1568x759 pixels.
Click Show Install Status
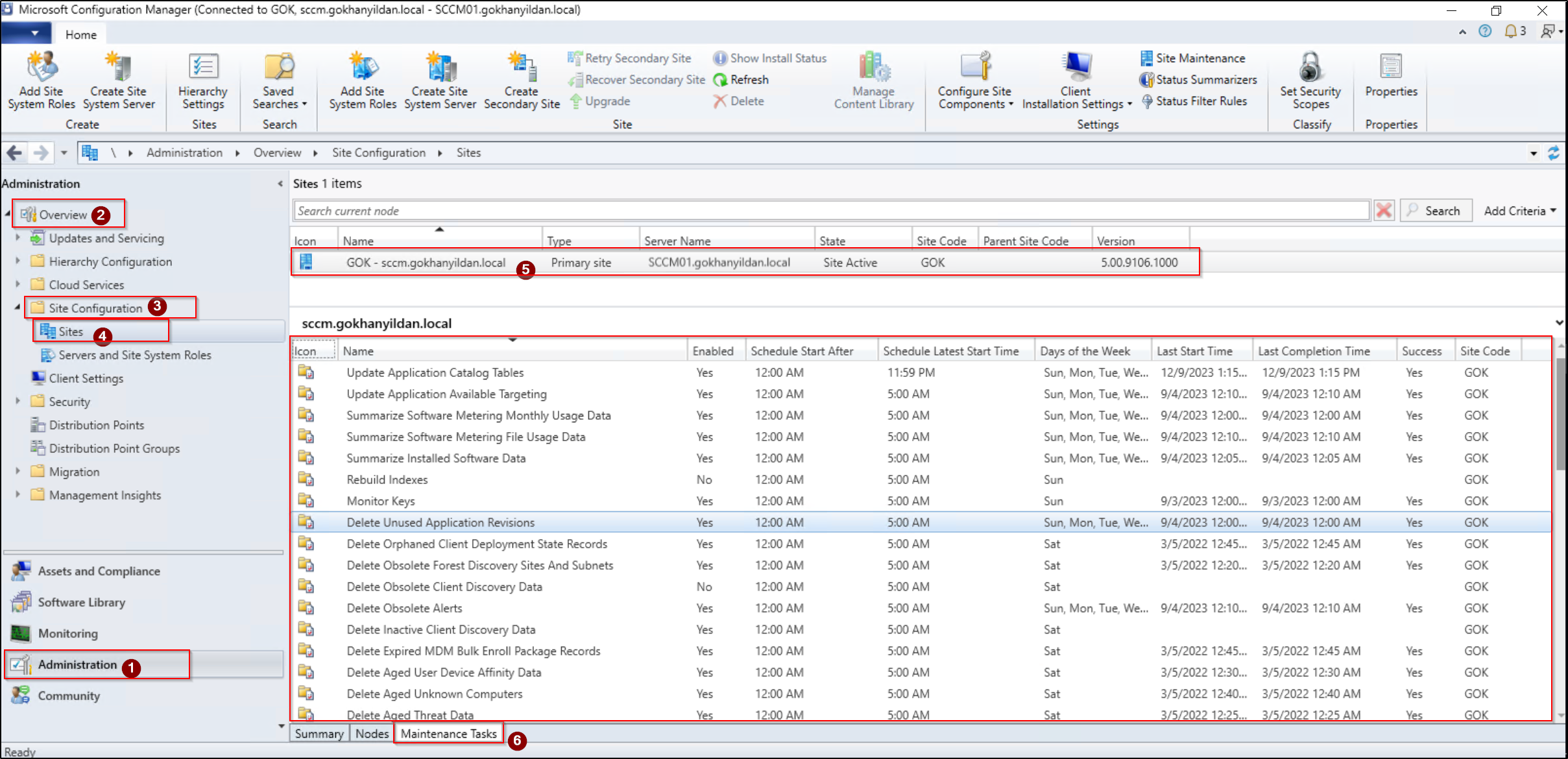point(770,58)
